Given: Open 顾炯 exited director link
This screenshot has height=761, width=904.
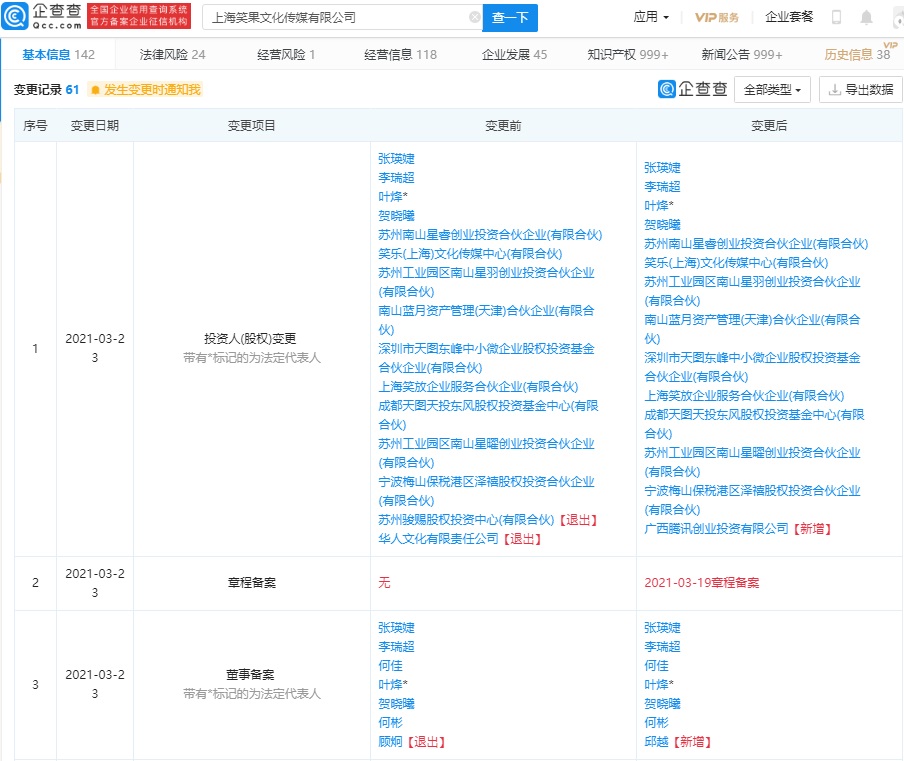Looking at the screenshot, I should pyautogui.click(x=390, y=742).
